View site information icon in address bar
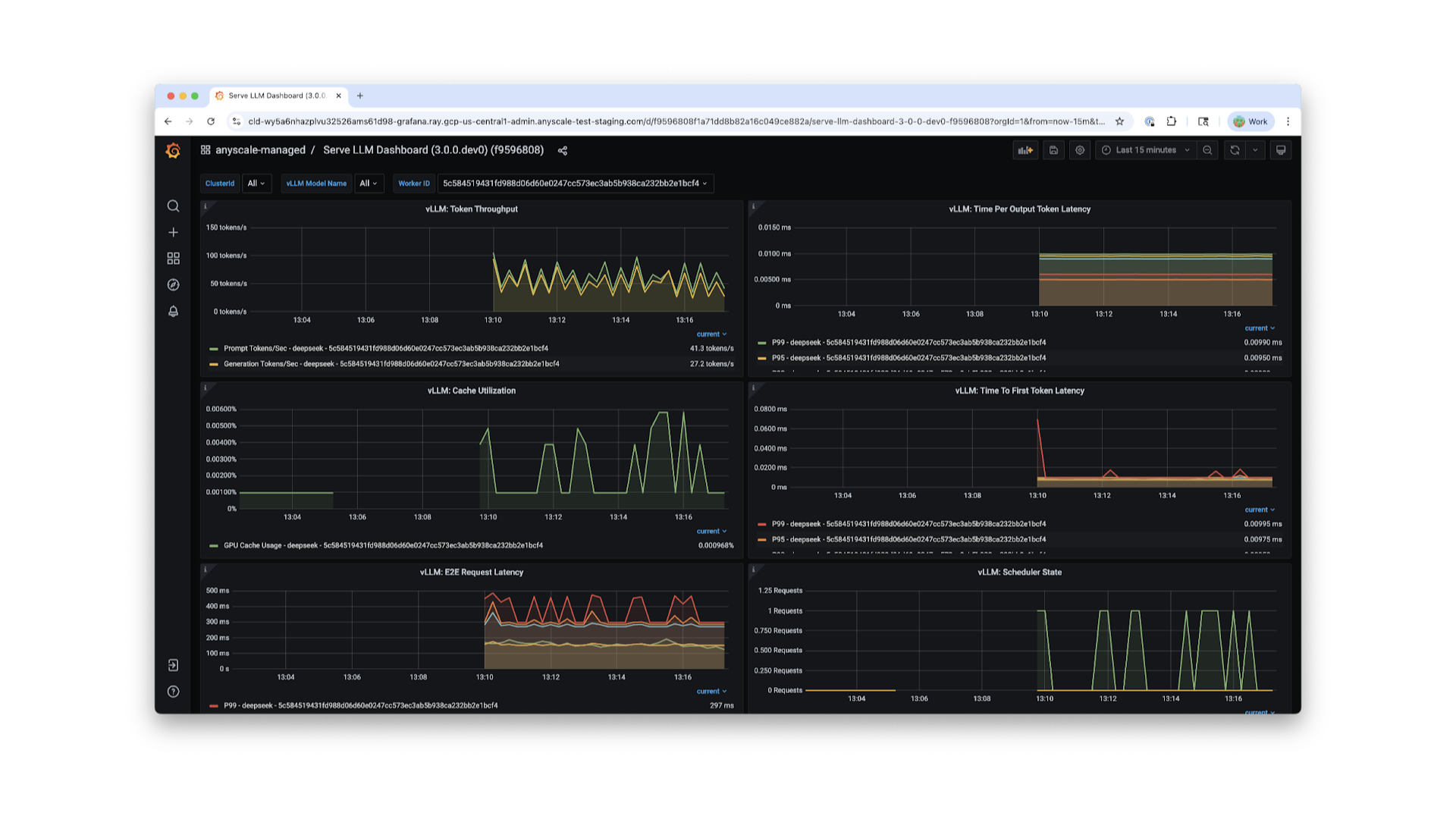This screenshot has height=819, width=1456. (x=237, y=121)
